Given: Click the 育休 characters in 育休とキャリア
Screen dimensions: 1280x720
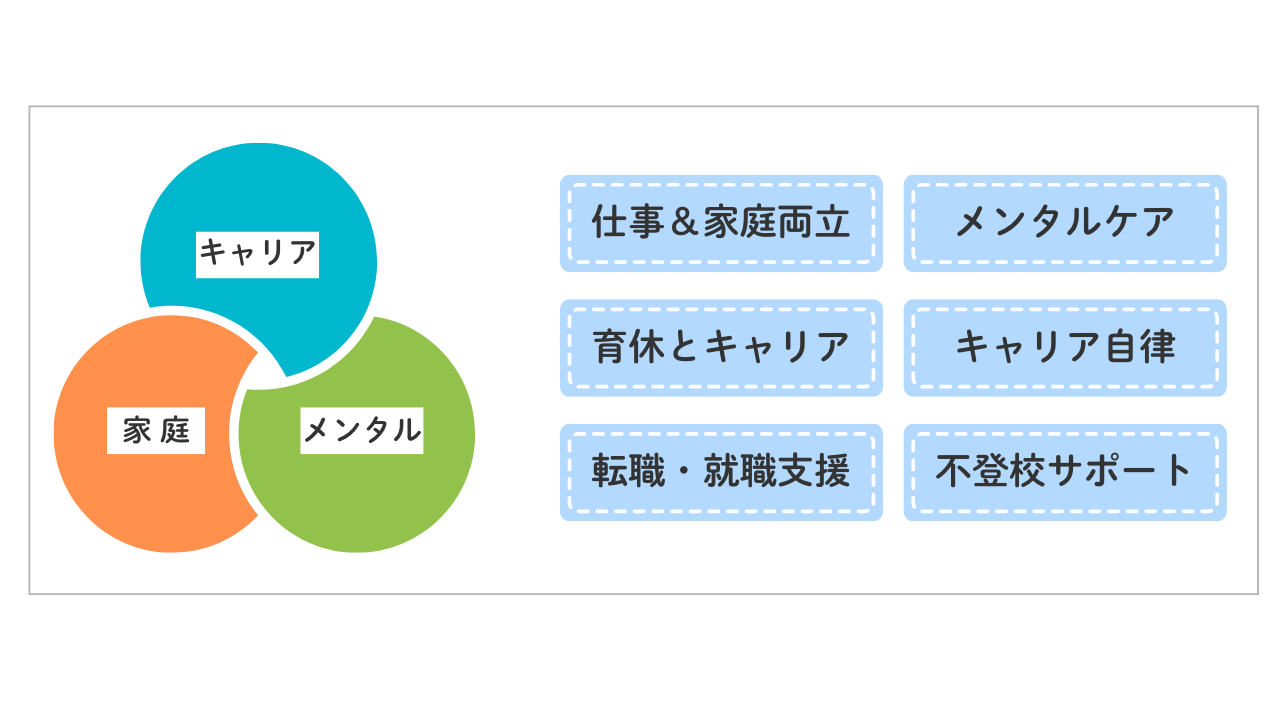Looking at the screenshot, I should [622, 347].
